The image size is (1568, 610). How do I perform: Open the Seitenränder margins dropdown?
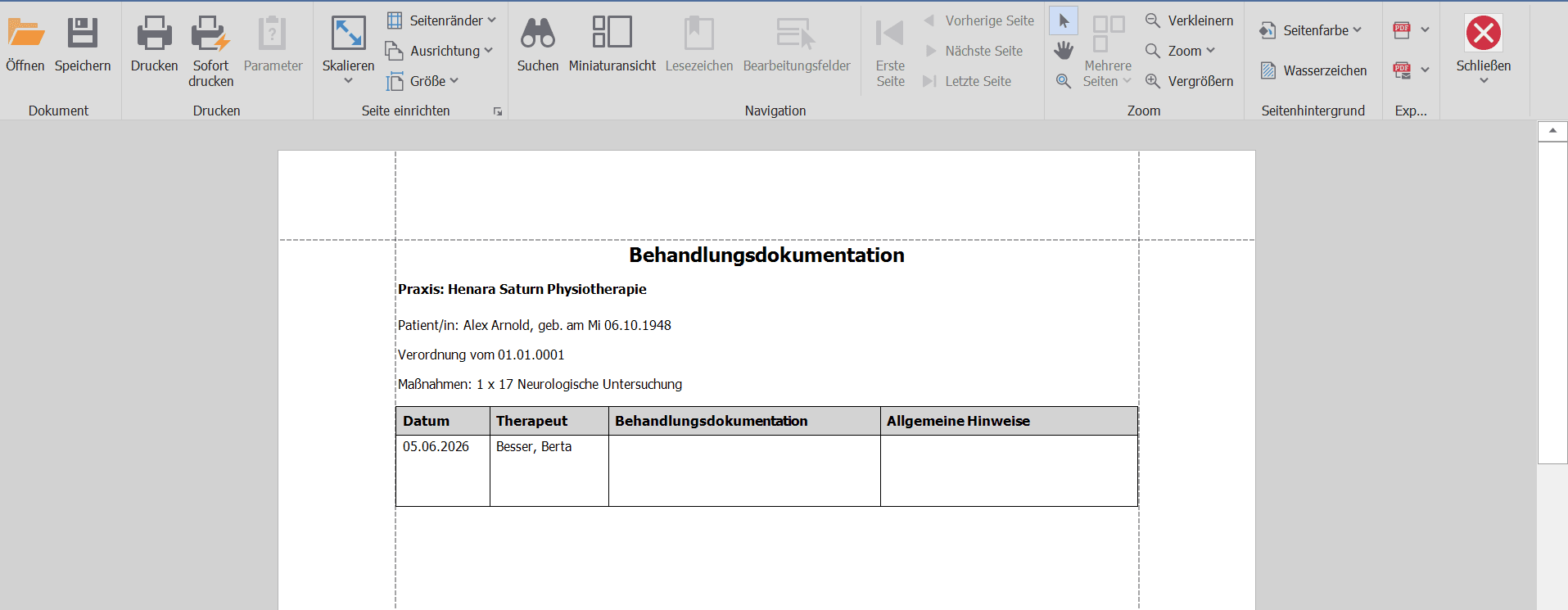[441, 20]
